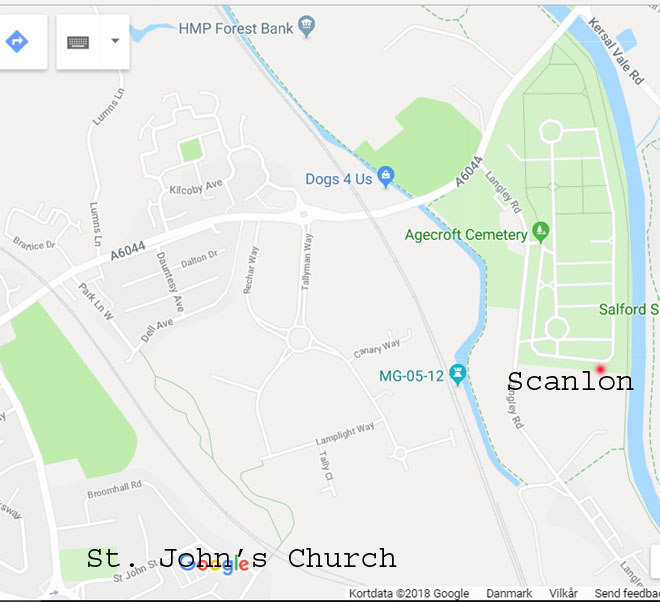The height and width of the screenshot is (602, 660).
Task: Click the MG-05-12 castle marker icon
Action: (458, 374)
